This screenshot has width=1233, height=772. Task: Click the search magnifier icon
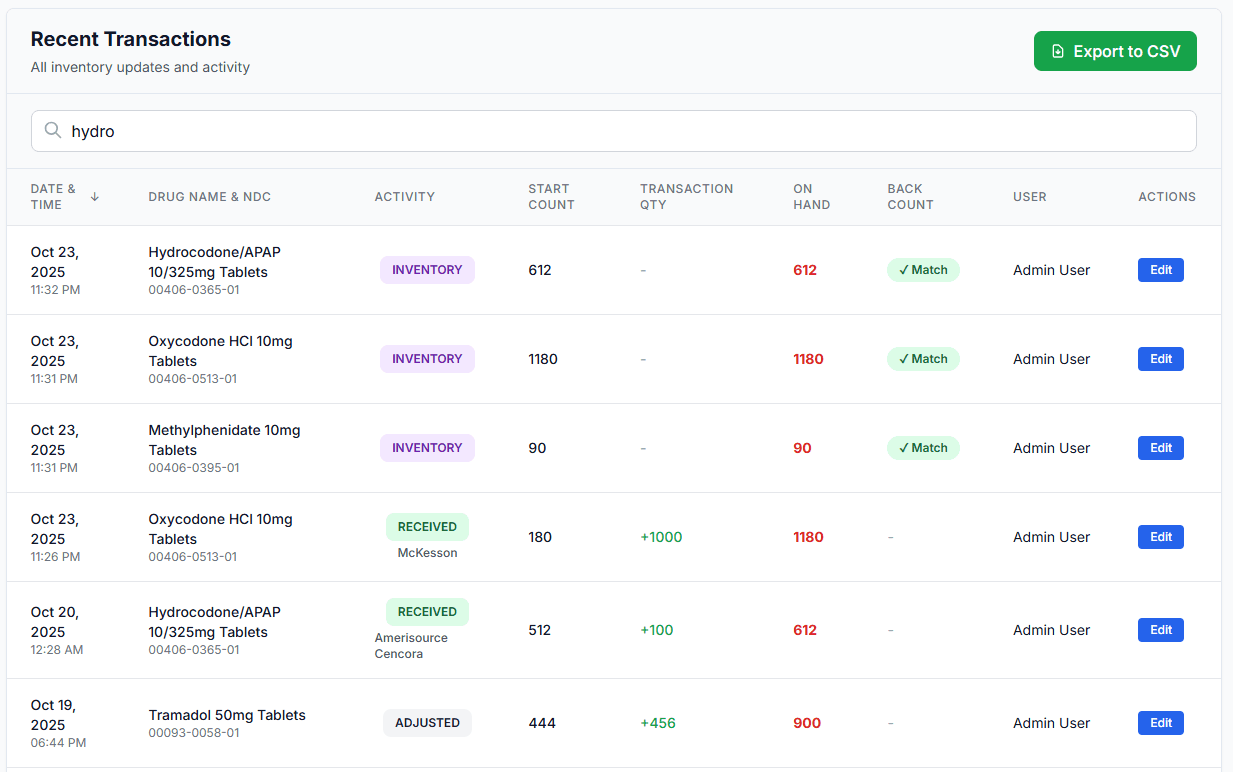pos(52,130)
